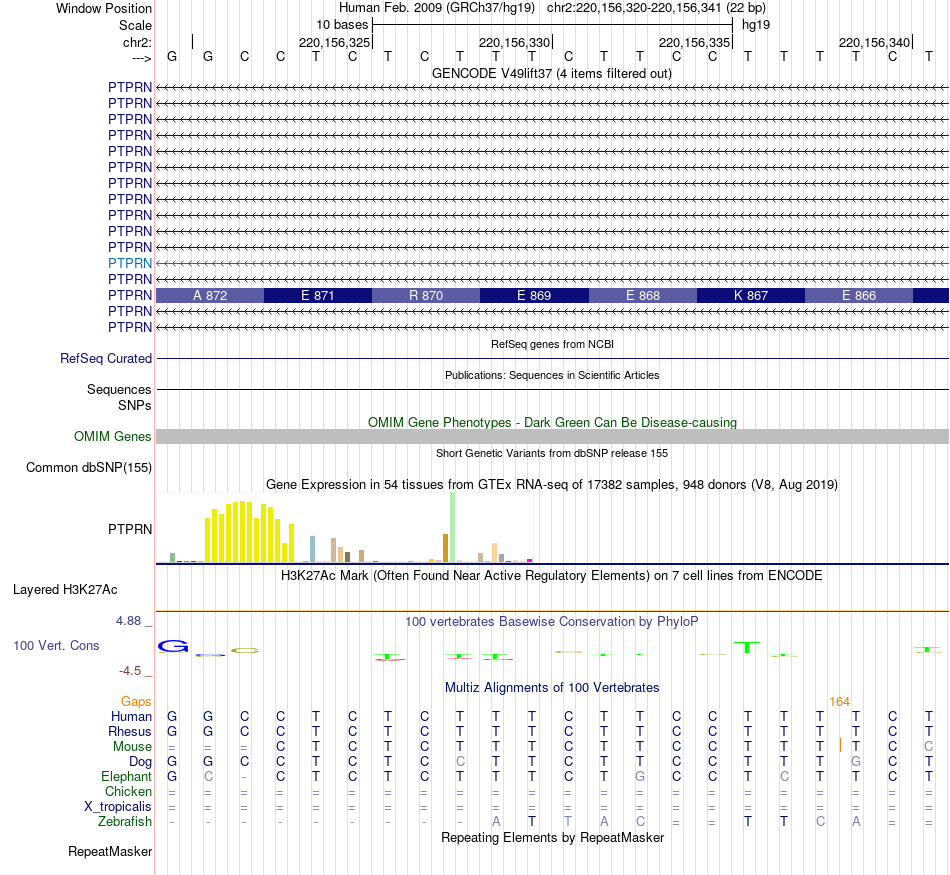The image size is (950, 875).
Task: Click the 100 Vert. Cons side label
Action: (56, 645)
